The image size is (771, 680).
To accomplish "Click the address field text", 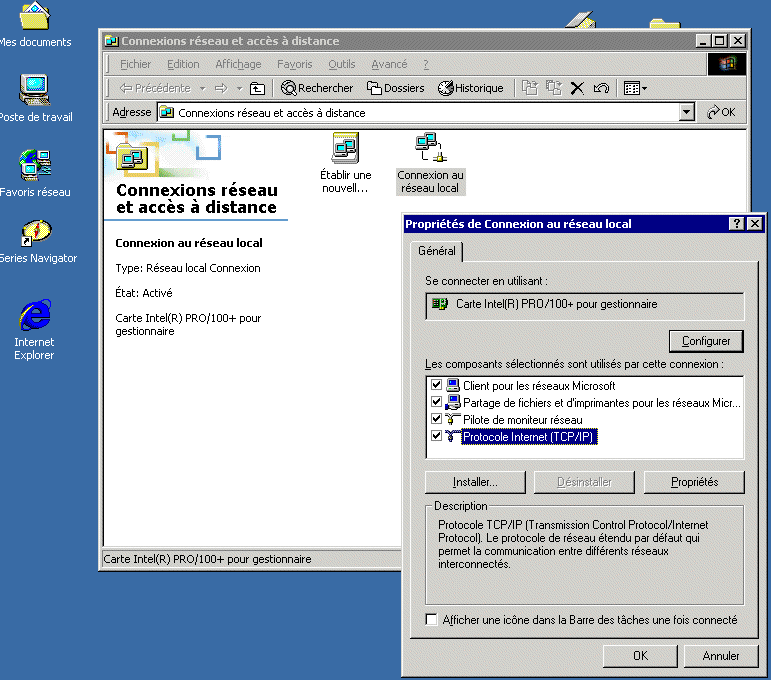I will pyautogui.click(x=271, y=113).
